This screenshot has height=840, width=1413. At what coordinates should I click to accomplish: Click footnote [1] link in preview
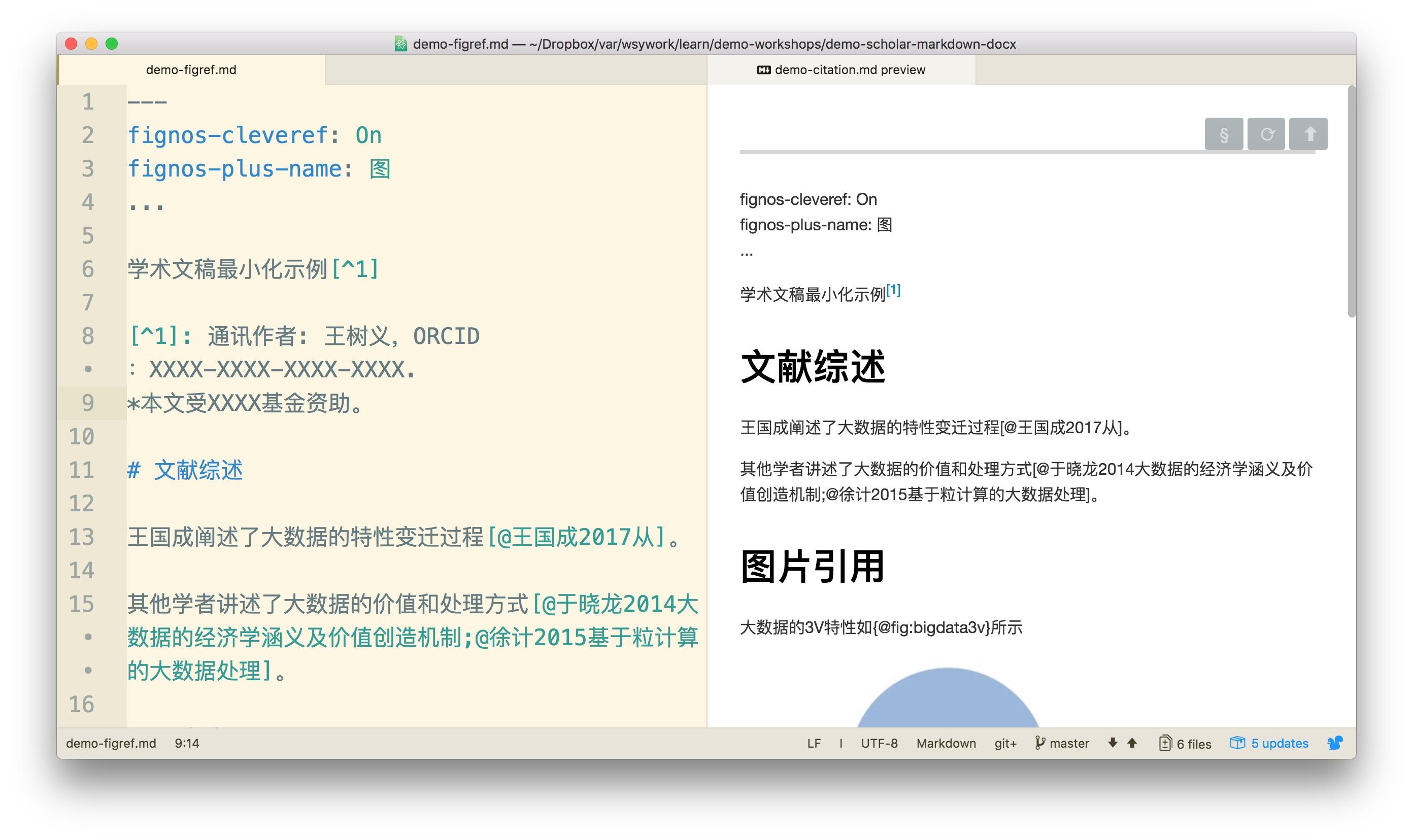pos(893,290)
